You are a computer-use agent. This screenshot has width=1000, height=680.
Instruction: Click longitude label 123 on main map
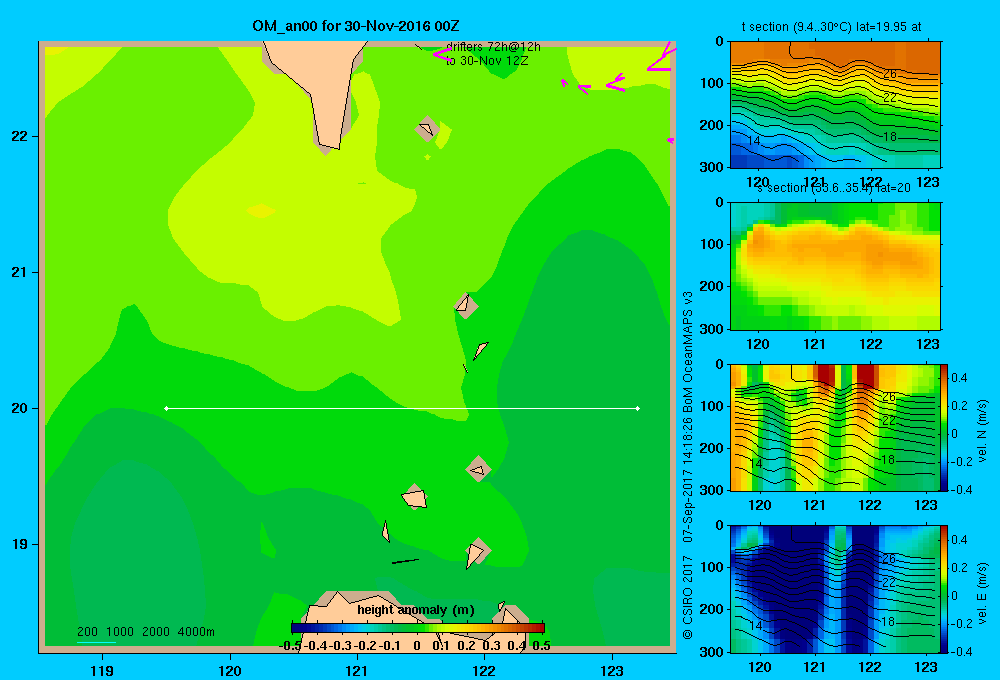coord(612,671)
